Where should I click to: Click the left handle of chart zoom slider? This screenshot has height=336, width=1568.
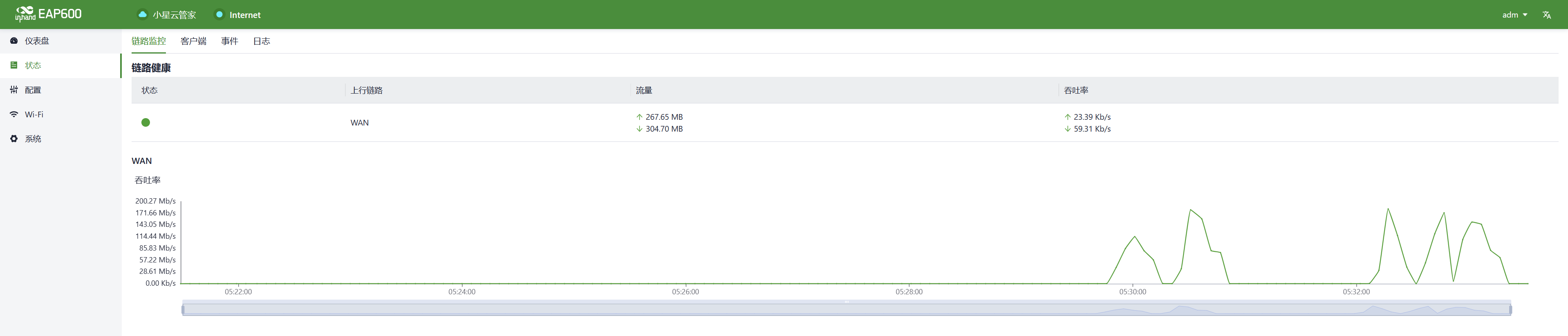(x=183, y=309)
